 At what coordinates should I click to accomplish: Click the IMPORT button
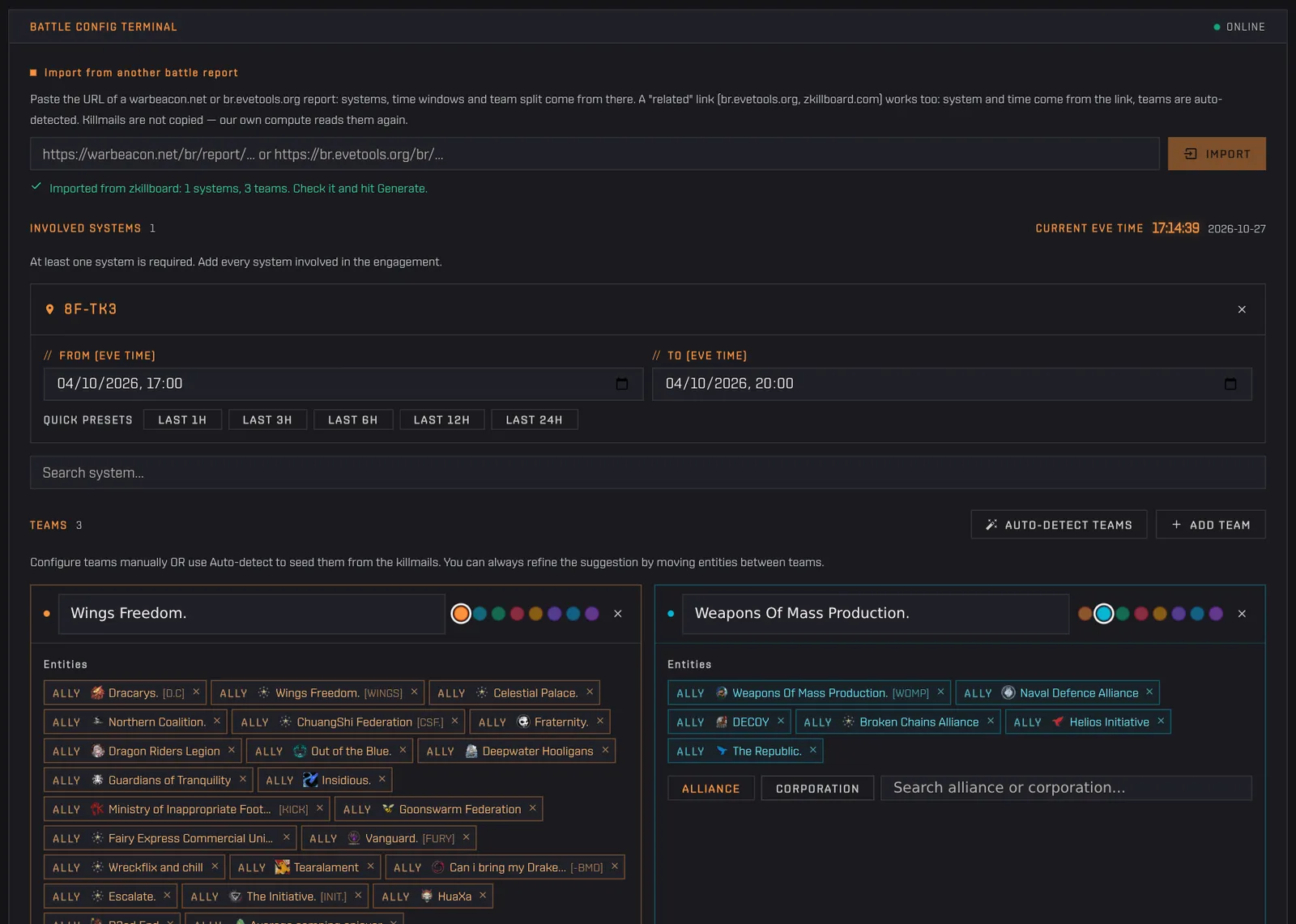click(1217, 154)
